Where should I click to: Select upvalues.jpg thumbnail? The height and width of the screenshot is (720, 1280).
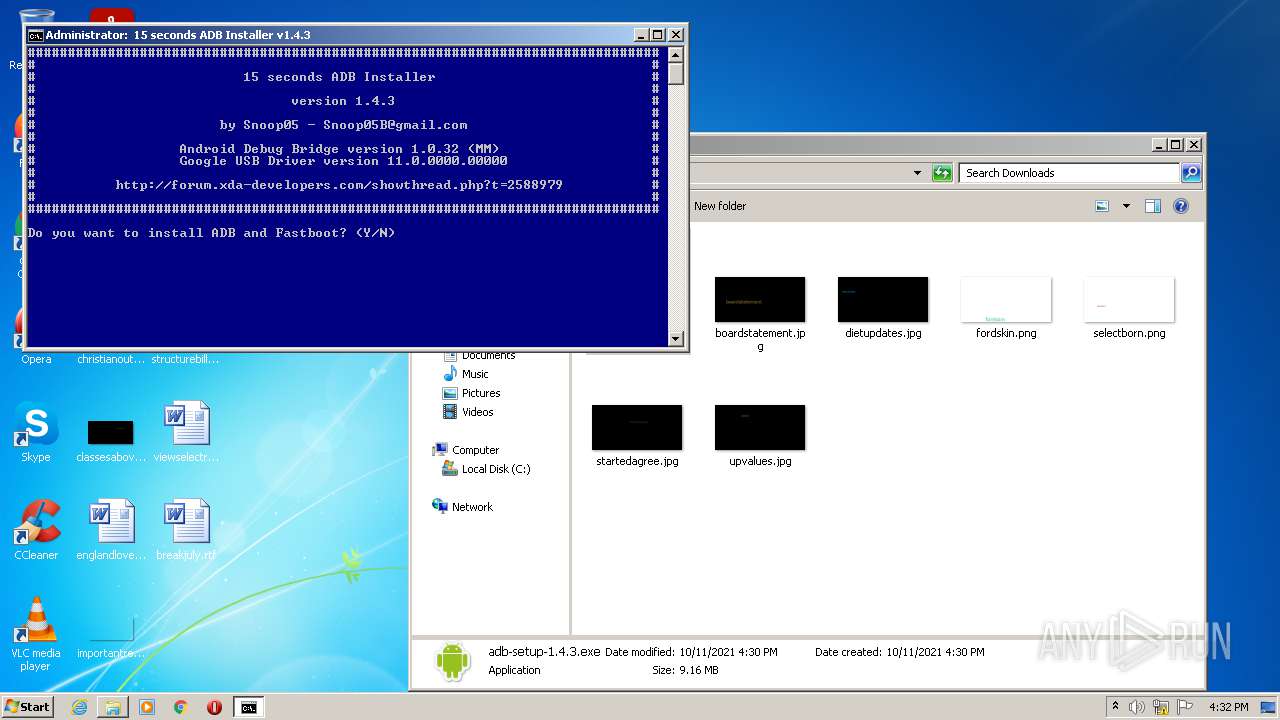(760, 428)
